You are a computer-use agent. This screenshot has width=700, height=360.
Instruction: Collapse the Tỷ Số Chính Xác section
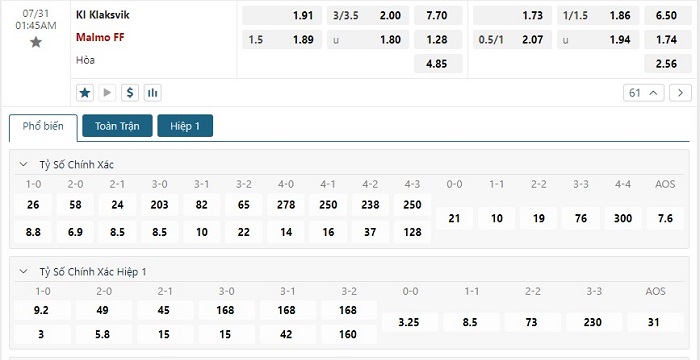coord(23,164)
